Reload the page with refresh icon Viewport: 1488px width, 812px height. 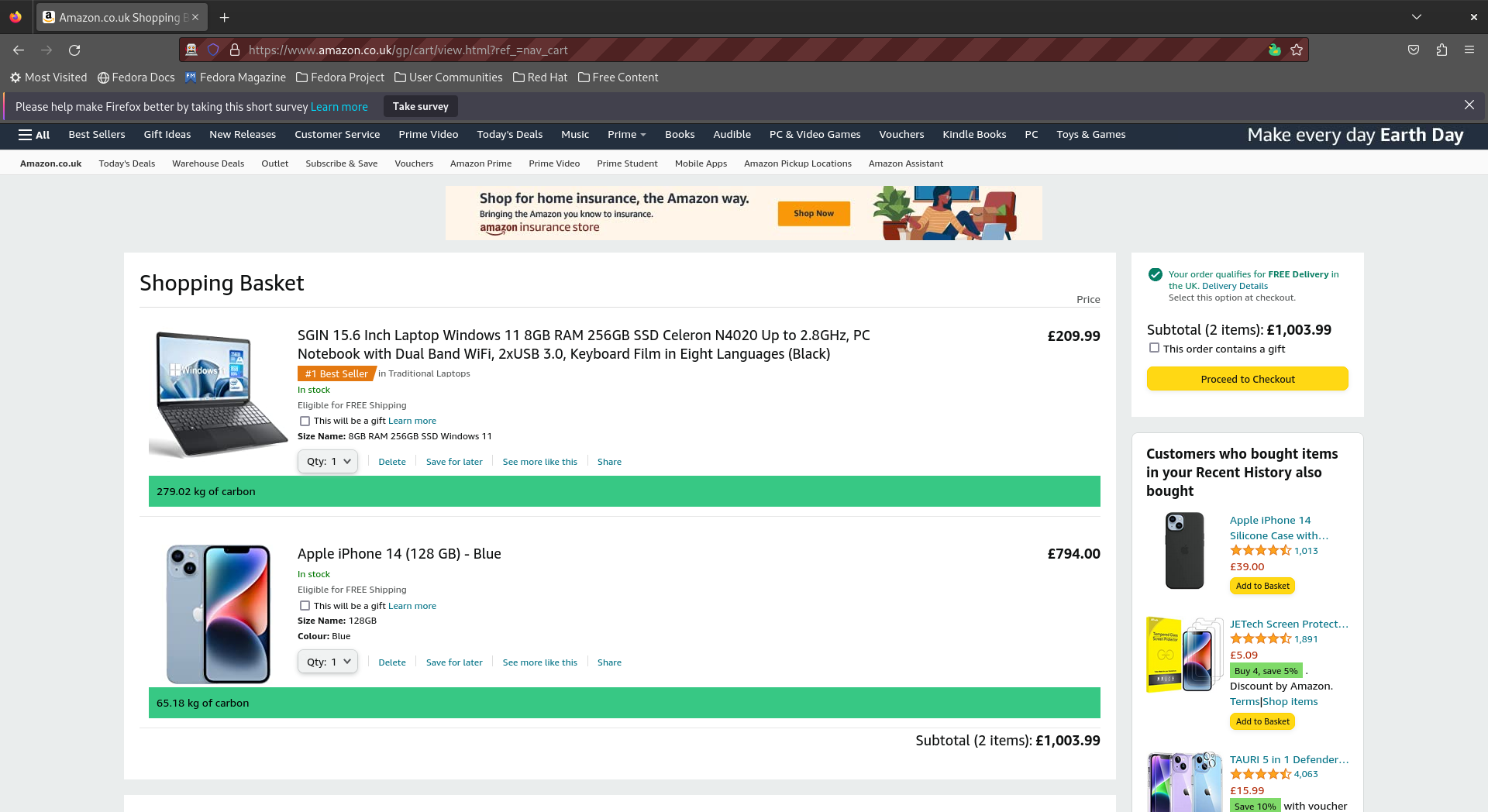coord(74,50)
